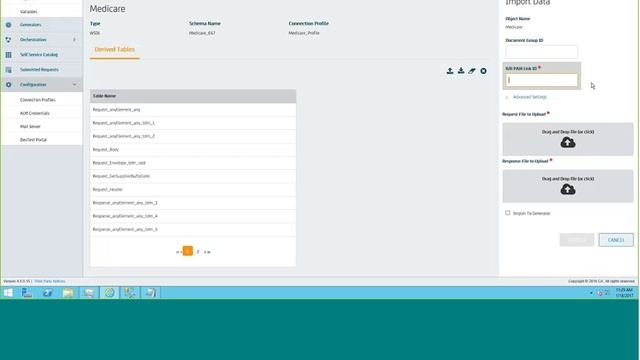The height and width of the screenshot is (360, 640).
Task: Click the upload arrow icon above the table
Action: click(450, 71)
